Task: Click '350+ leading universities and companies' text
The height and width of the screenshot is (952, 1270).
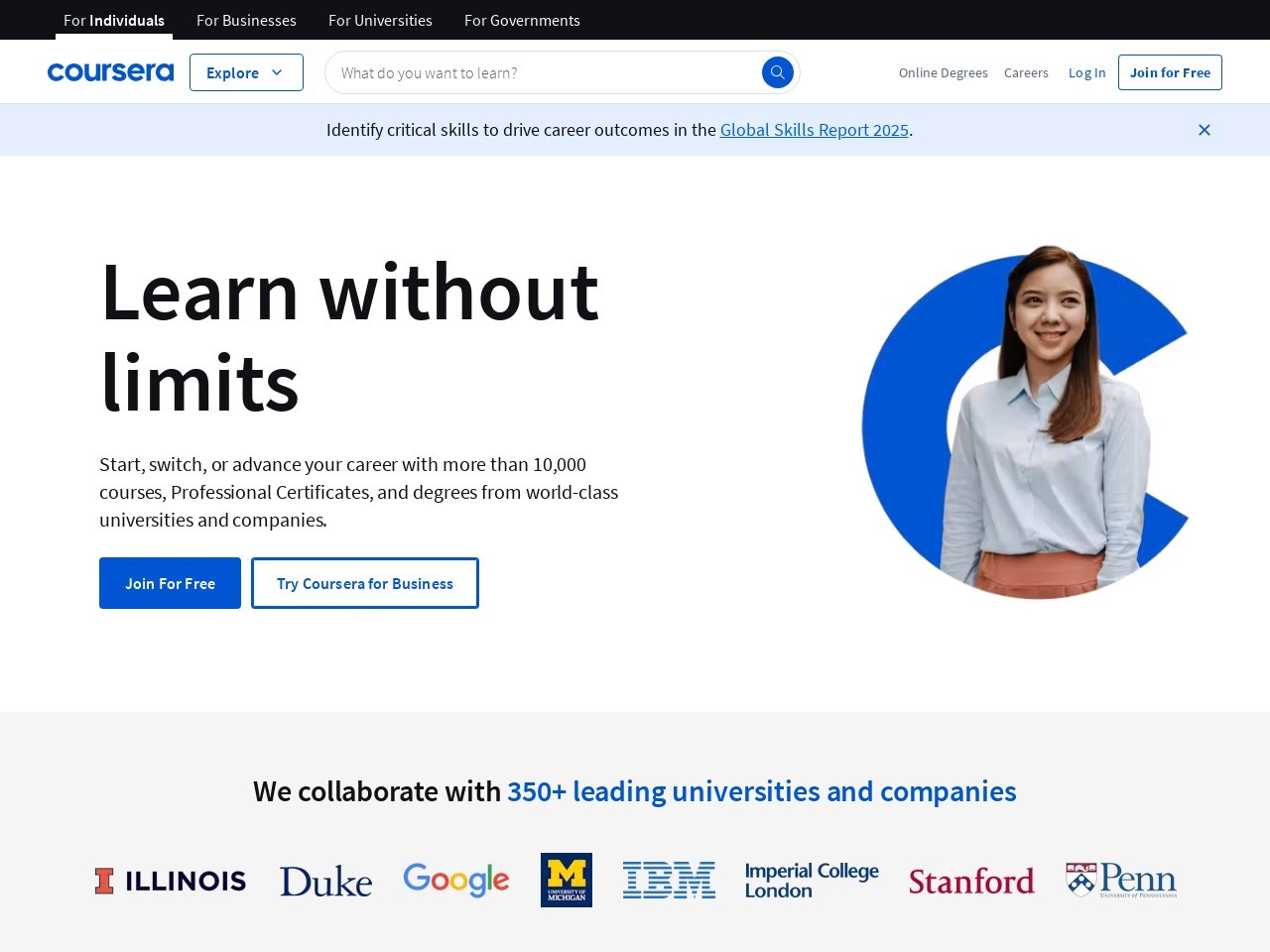Action: click(762, 791)
